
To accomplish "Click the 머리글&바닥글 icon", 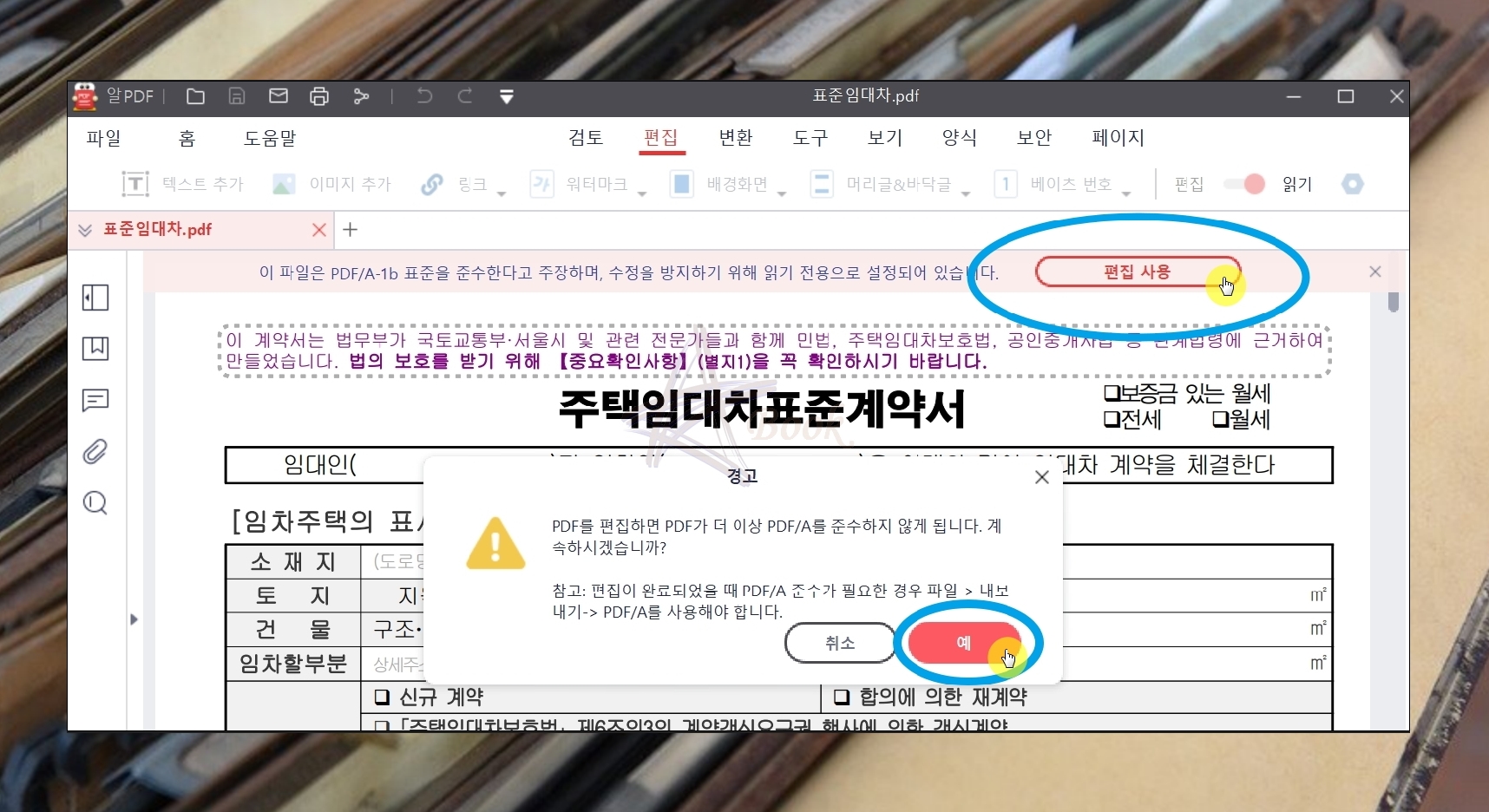I will tap(821, 184).
